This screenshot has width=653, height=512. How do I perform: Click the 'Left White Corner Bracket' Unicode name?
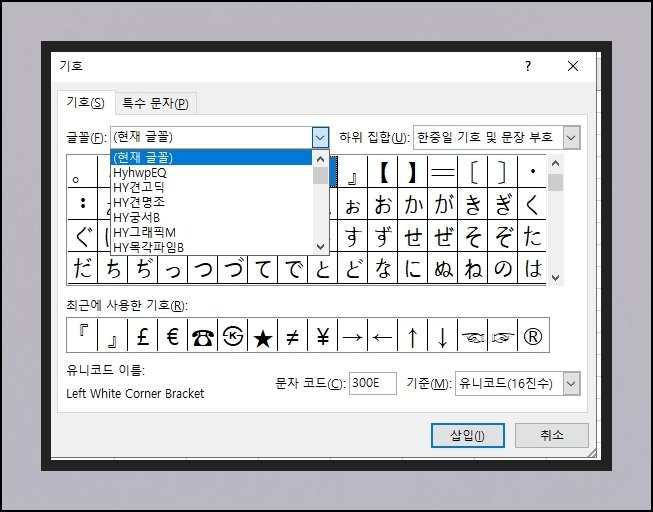coord(135,394)
